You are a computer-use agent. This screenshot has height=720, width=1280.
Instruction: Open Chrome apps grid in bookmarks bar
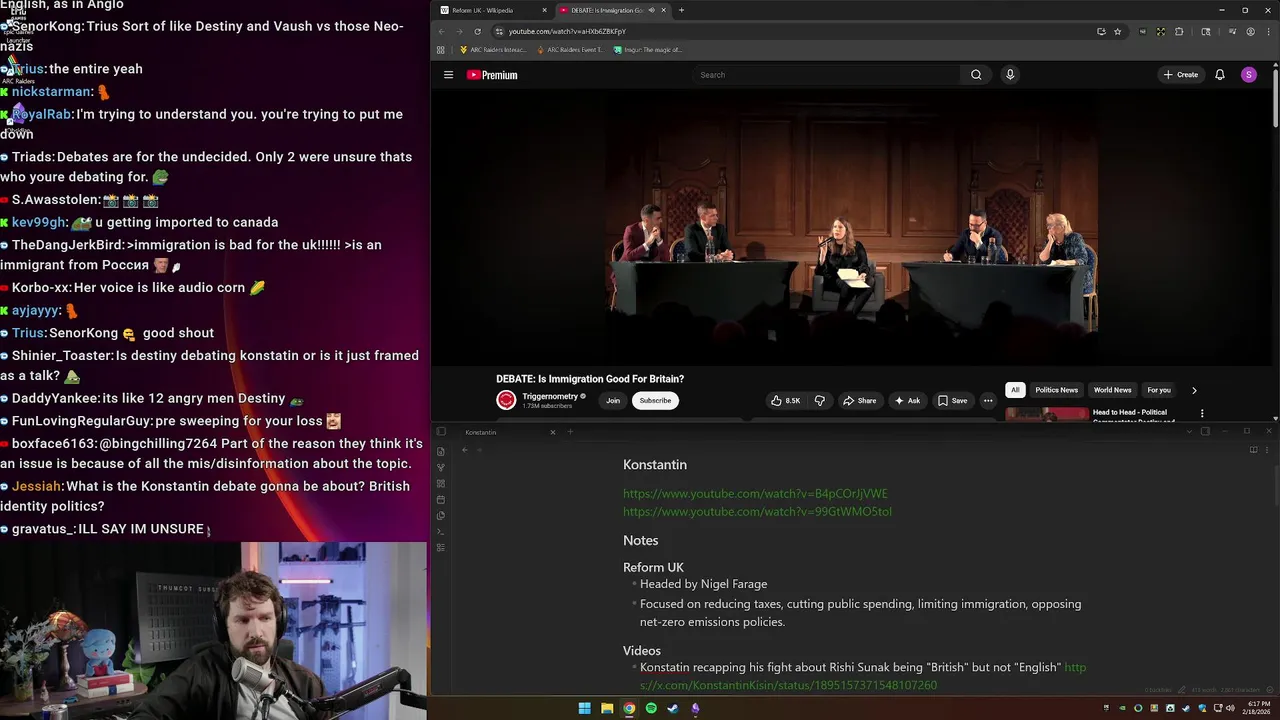point(440,49)
